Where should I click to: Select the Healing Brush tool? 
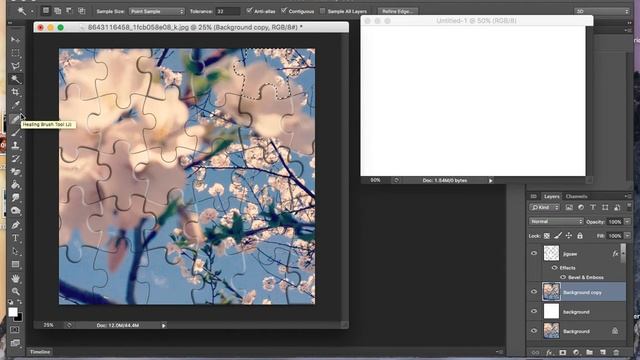pyautogui.click(x=16, y=119)
